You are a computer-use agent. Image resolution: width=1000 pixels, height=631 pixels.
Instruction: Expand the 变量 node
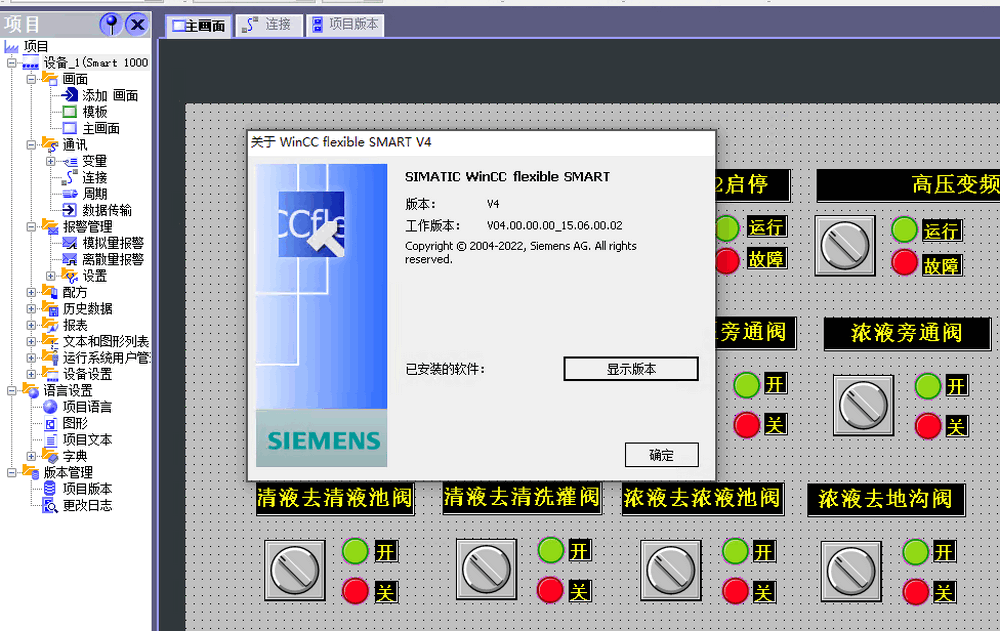pyautogui.click(x=51, y=161)
